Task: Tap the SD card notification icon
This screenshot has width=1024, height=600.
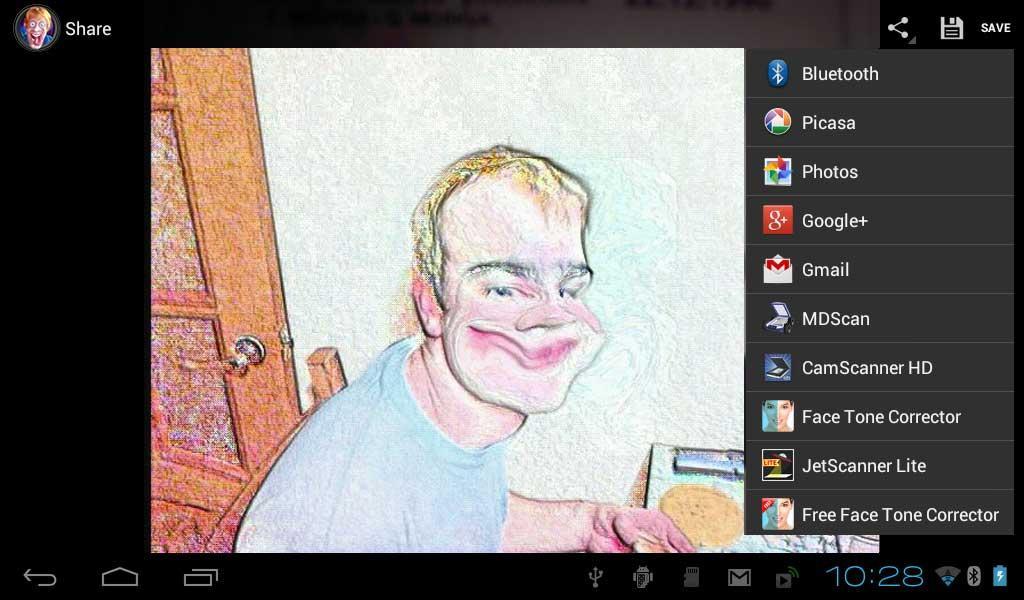Action: point(691,577)
